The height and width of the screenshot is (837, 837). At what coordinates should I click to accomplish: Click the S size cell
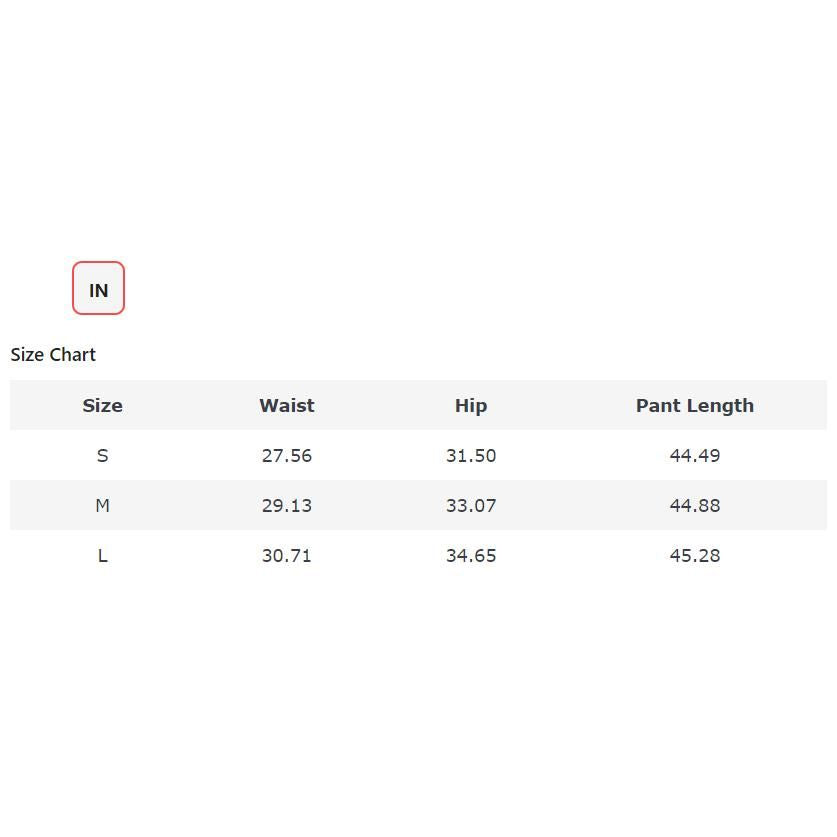click(x=102, y=456)
